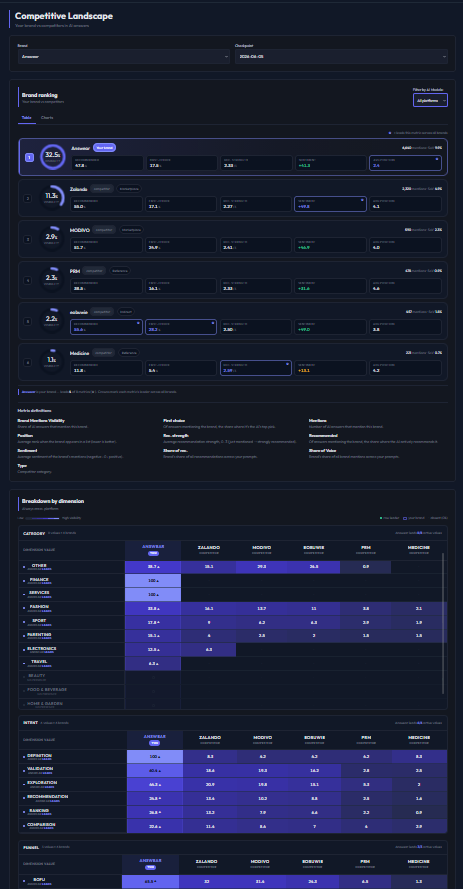Click ZALANDO column header in Category table
Viewport: 463px width, 889px height.
(209, 549)
